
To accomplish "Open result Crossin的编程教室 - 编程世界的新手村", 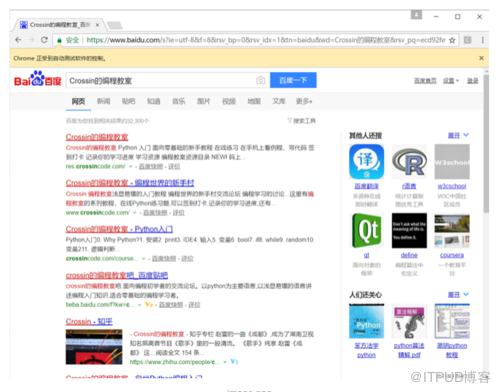I will click(130, 183).
